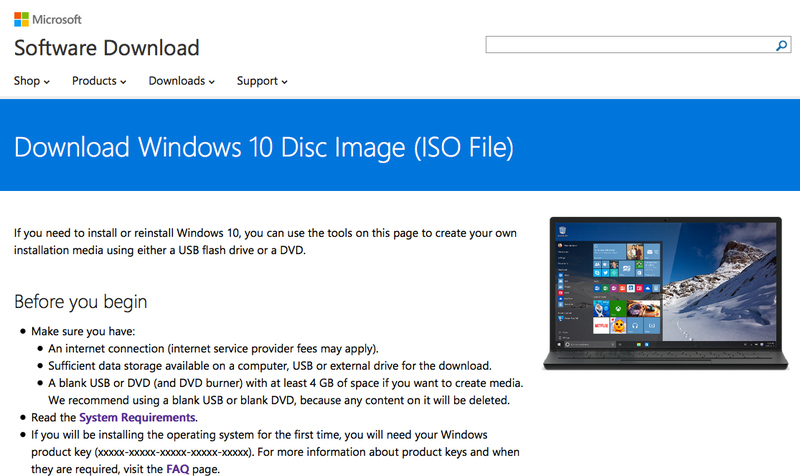Click the Software Download heading
Screen dimensions: 800x476
coord(107,48)
